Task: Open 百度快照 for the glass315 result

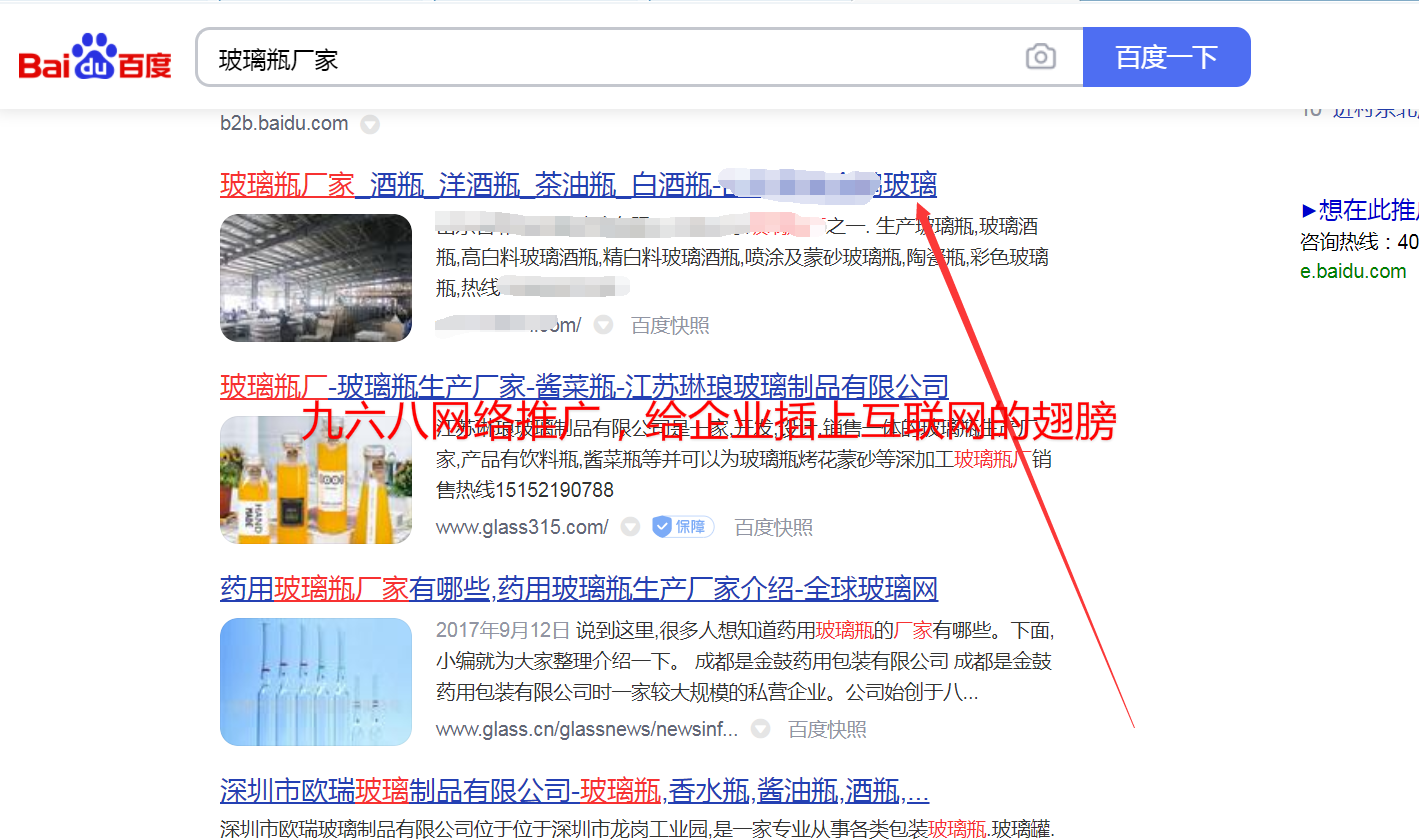Action: pyautogui.click(x=772, y=527)
